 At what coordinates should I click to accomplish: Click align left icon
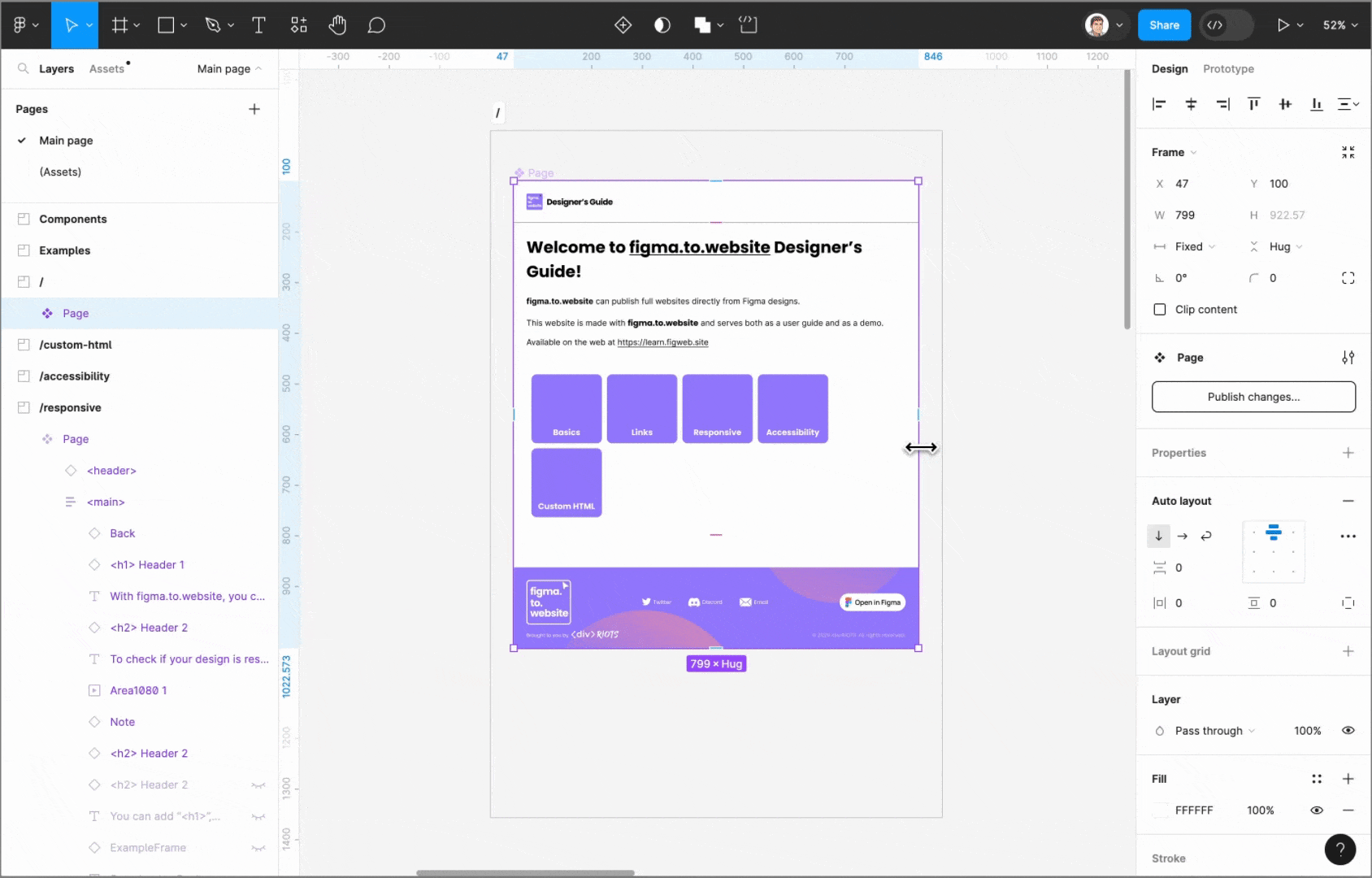[1159, 103]
